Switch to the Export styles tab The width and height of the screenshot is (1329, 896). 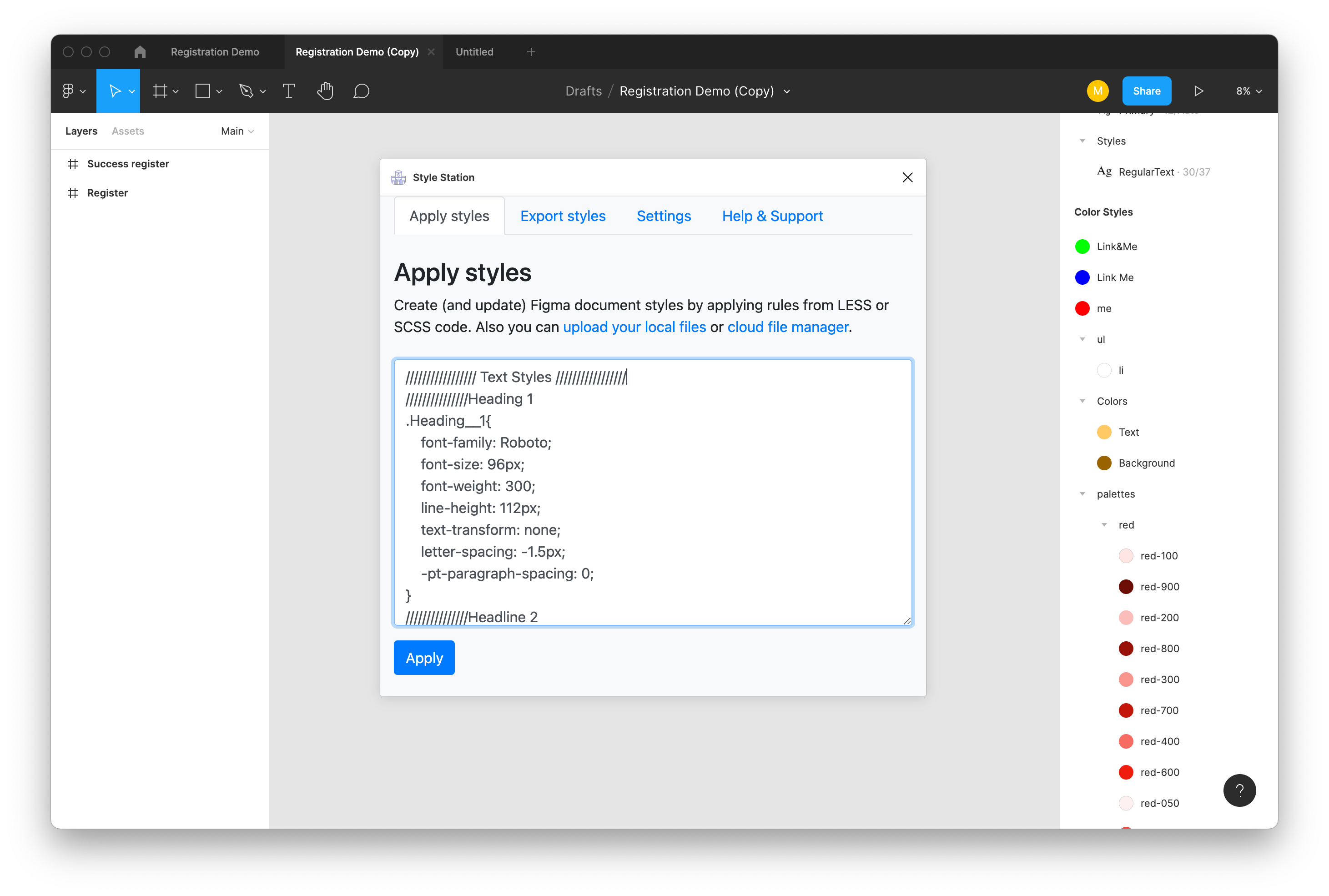(x=562, y=216)
